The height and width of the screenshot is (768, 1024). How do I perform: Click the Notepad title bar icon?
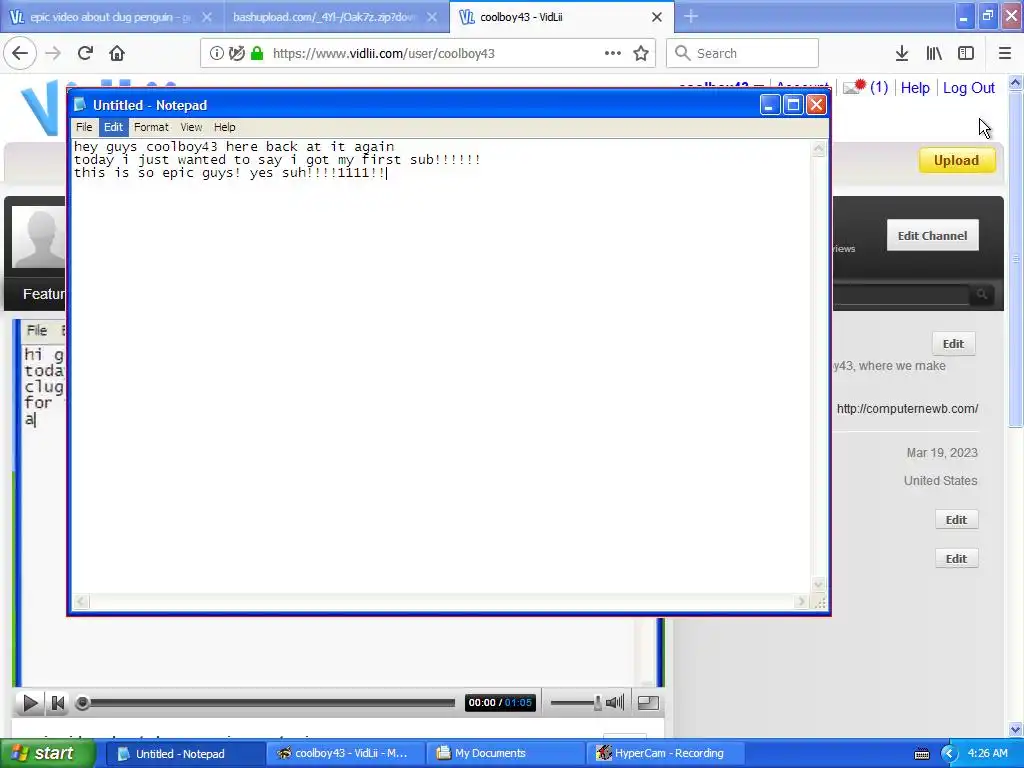point(80,104)
